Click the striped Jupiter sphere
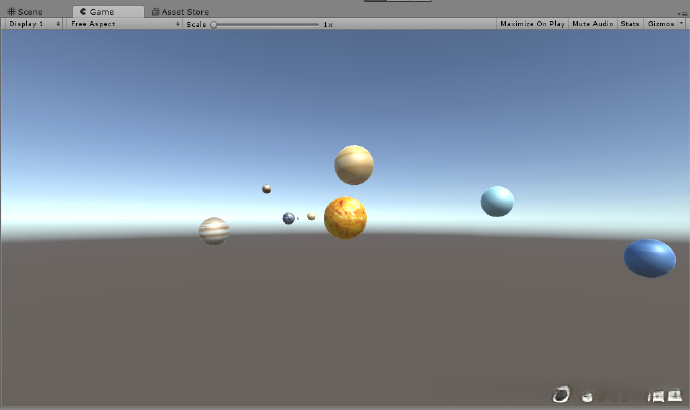This screenshot has height=410, width=690. pyautogui.click(x=214, y=231)
